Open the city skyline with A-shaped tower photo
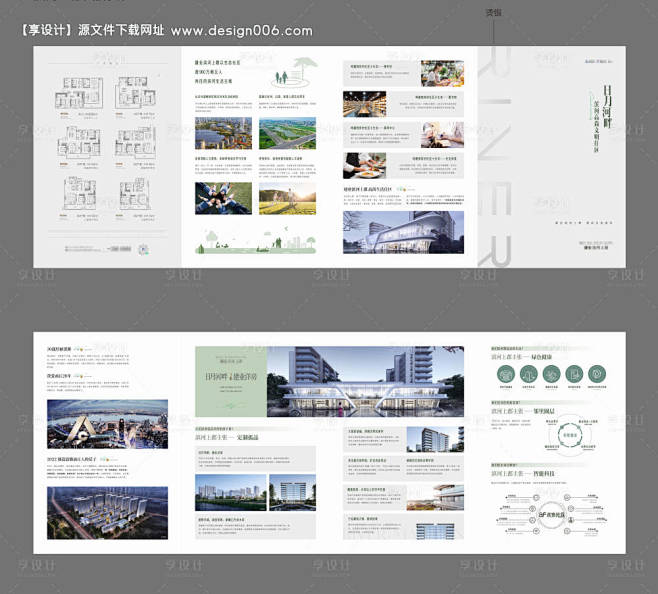This screenshot has height=594, width=658. (x=107, y=424)
